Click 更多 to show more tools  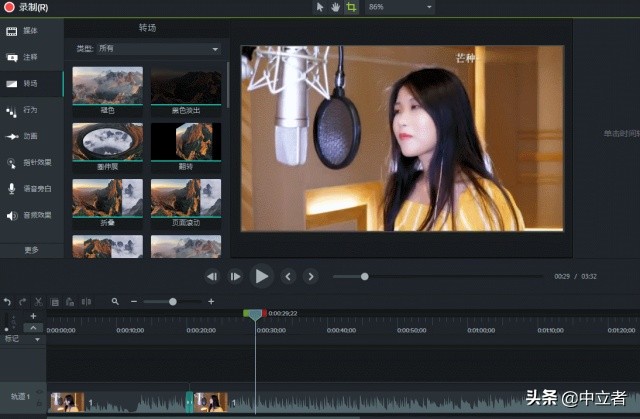point(31,249)
